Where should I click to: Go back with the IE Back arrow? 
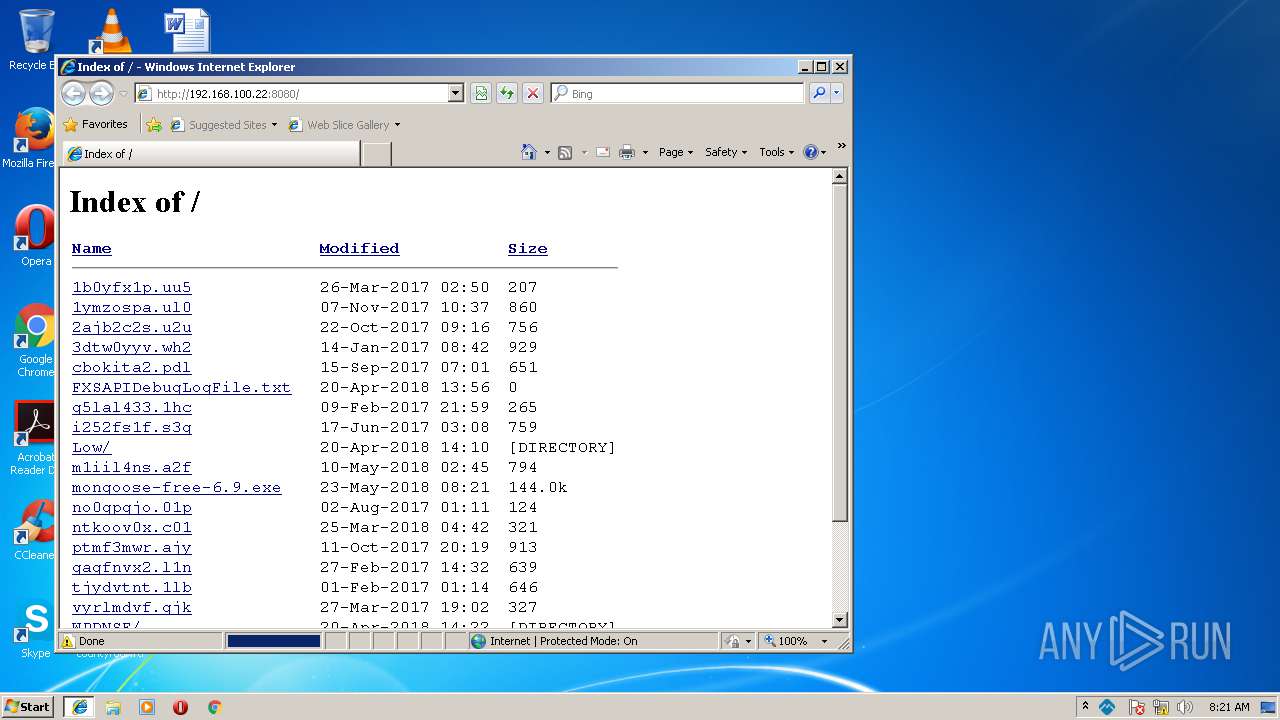(x=73, y=93)
